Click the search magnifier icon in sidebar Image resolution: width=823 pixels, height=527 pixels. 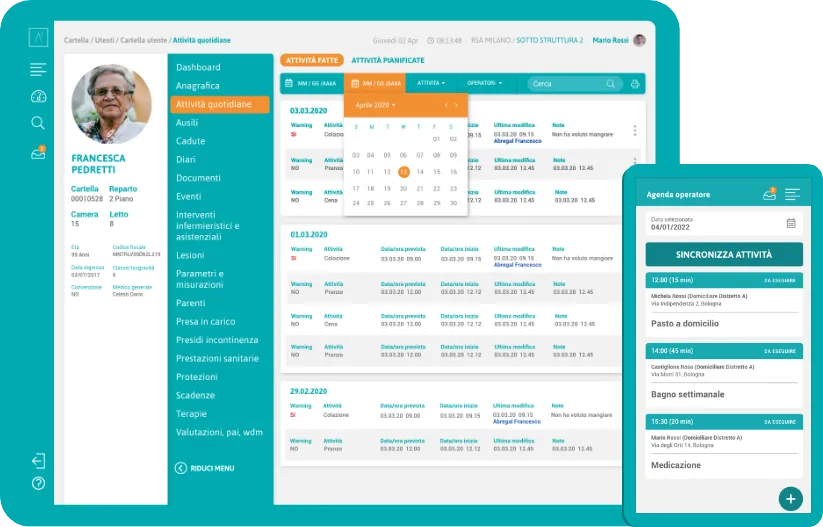(38, 123)
